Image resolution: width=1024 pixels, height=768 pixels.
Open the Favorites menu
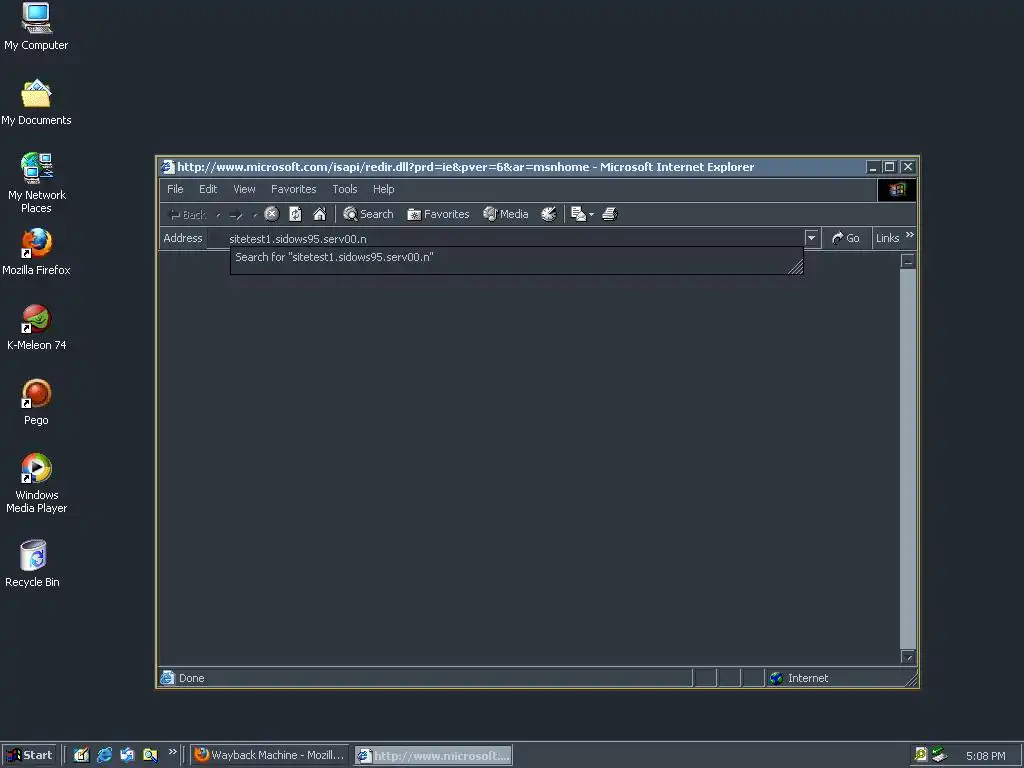294,189
